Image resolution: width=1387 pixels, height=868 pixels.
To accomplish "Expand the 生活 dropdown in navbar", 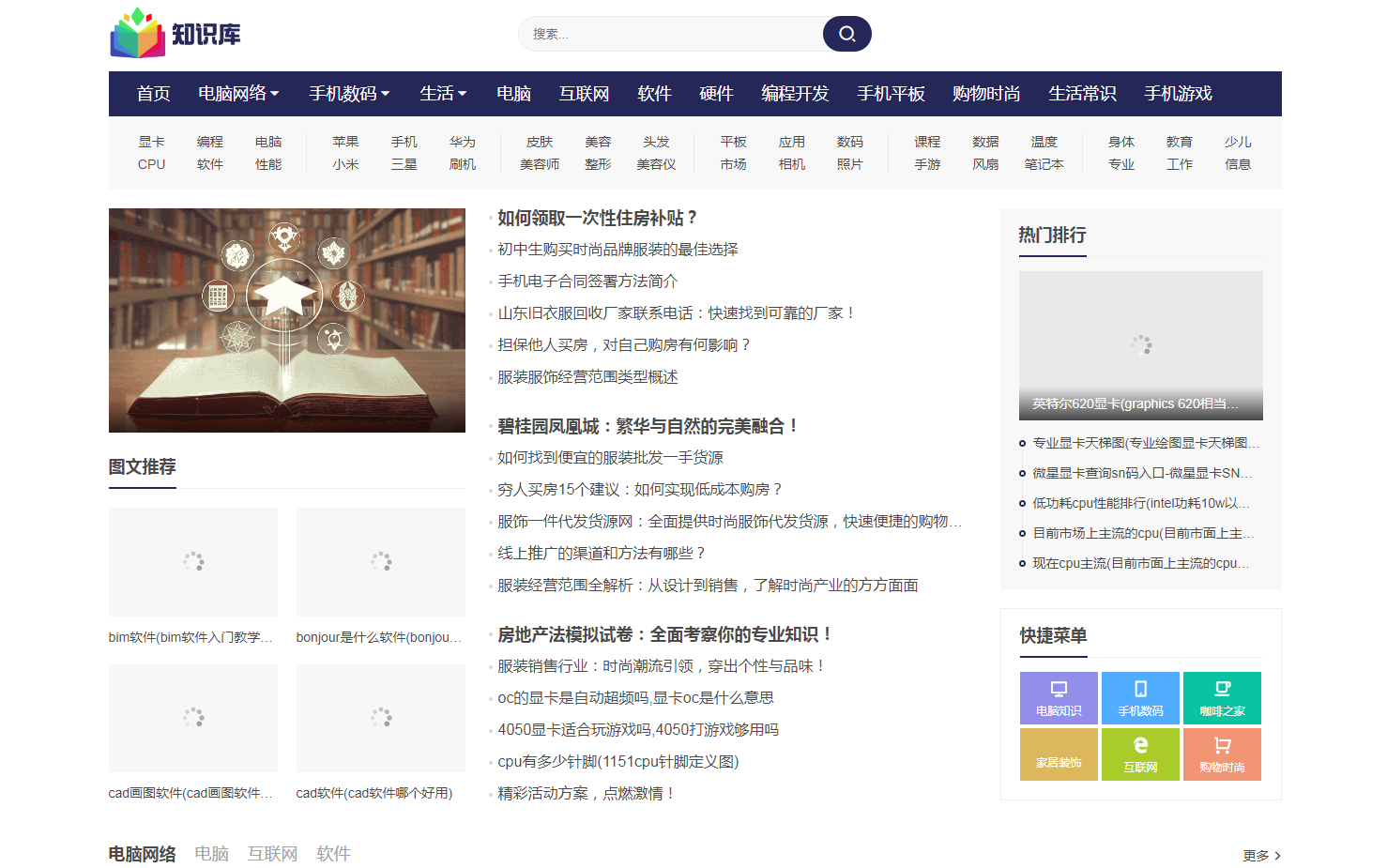I will (443, 94).
